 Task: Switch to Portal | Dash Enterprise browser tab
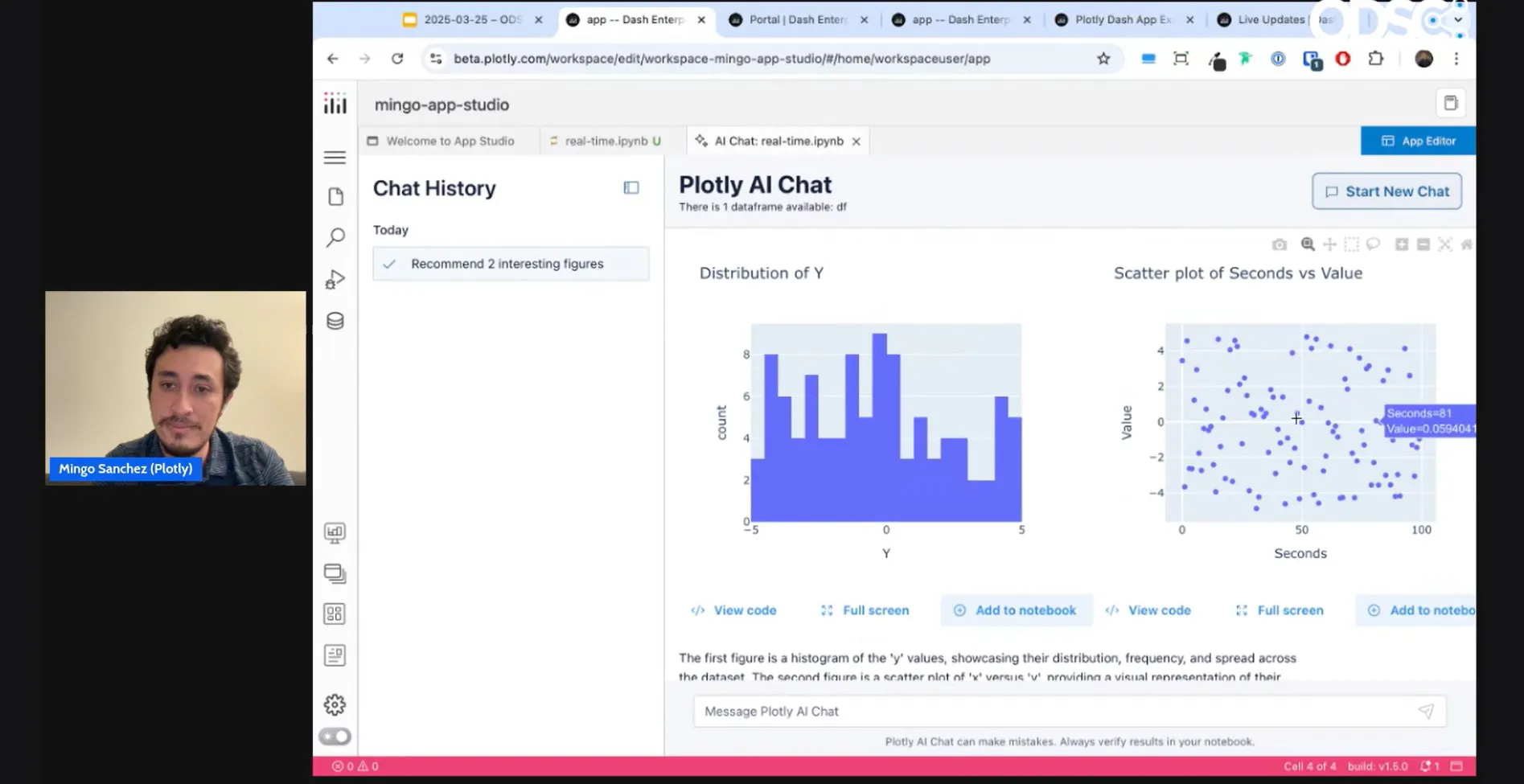pyautogui.click(x=796, y=19)
